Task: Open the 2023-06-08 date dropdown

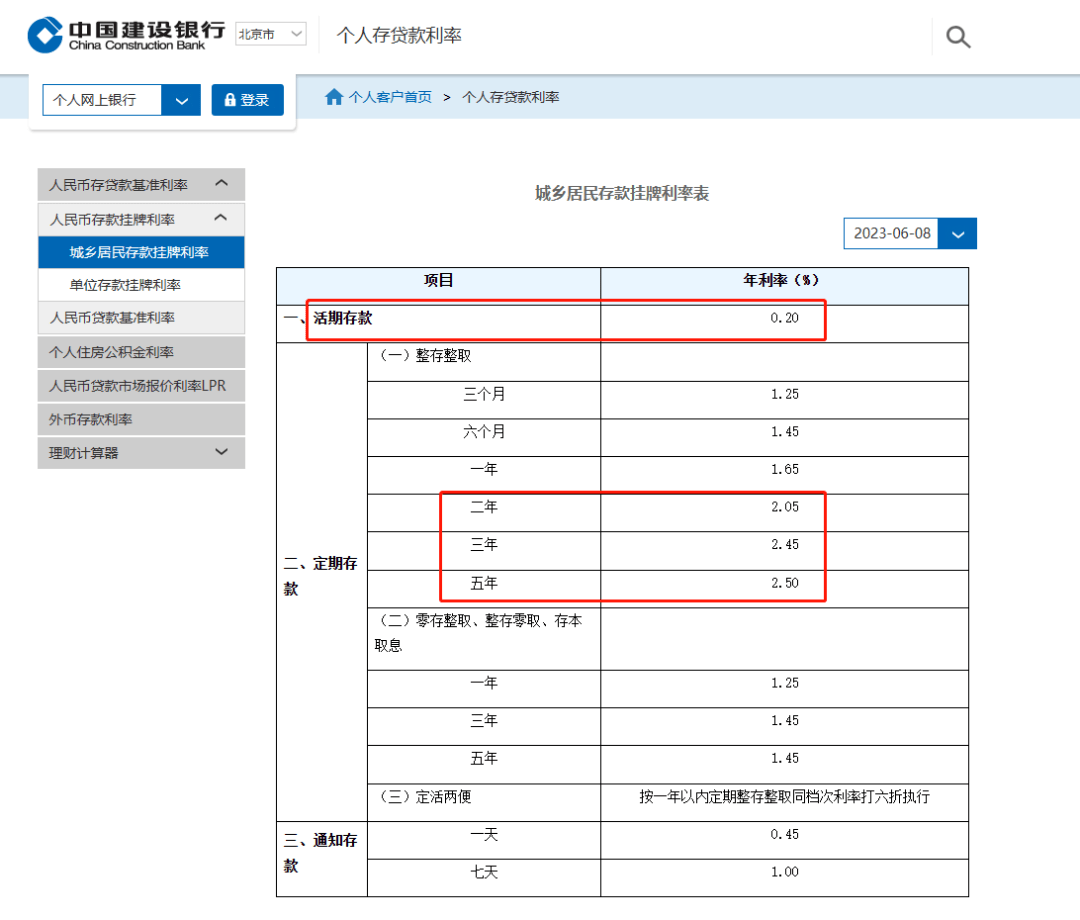Action: coord(957,233)
